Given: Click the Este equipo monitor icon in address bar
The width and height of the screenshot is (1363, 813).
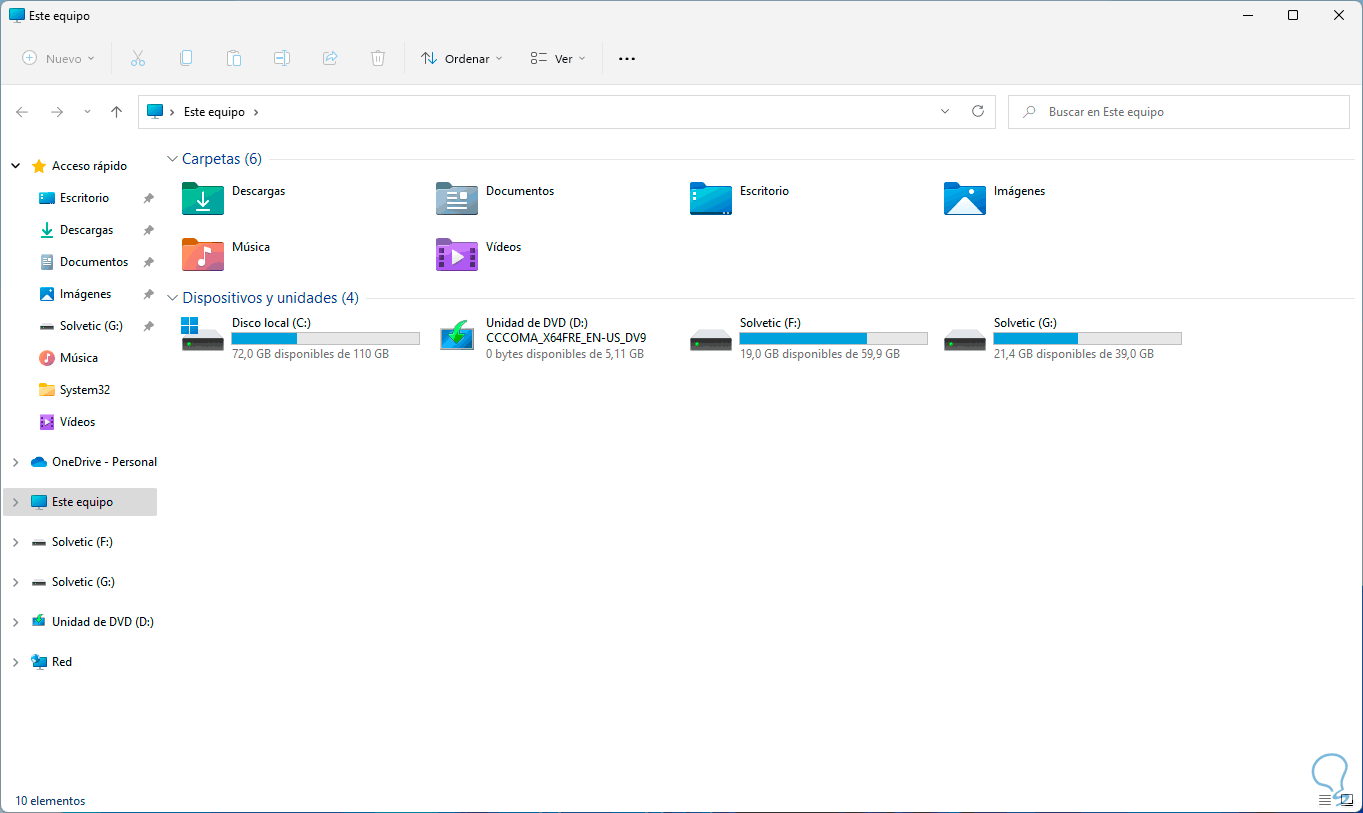Looking at the screenshot, I should (x=155, y=112).
